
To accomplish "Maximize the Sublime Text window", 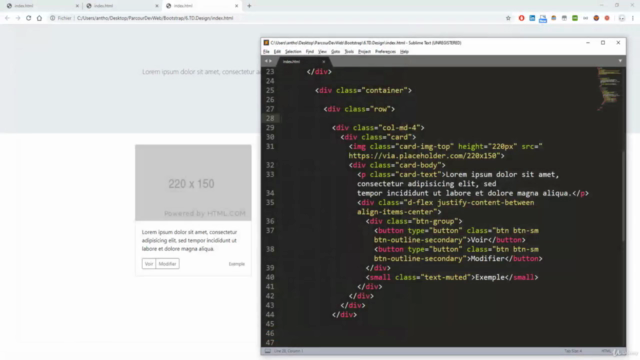I will coord(603,42).
